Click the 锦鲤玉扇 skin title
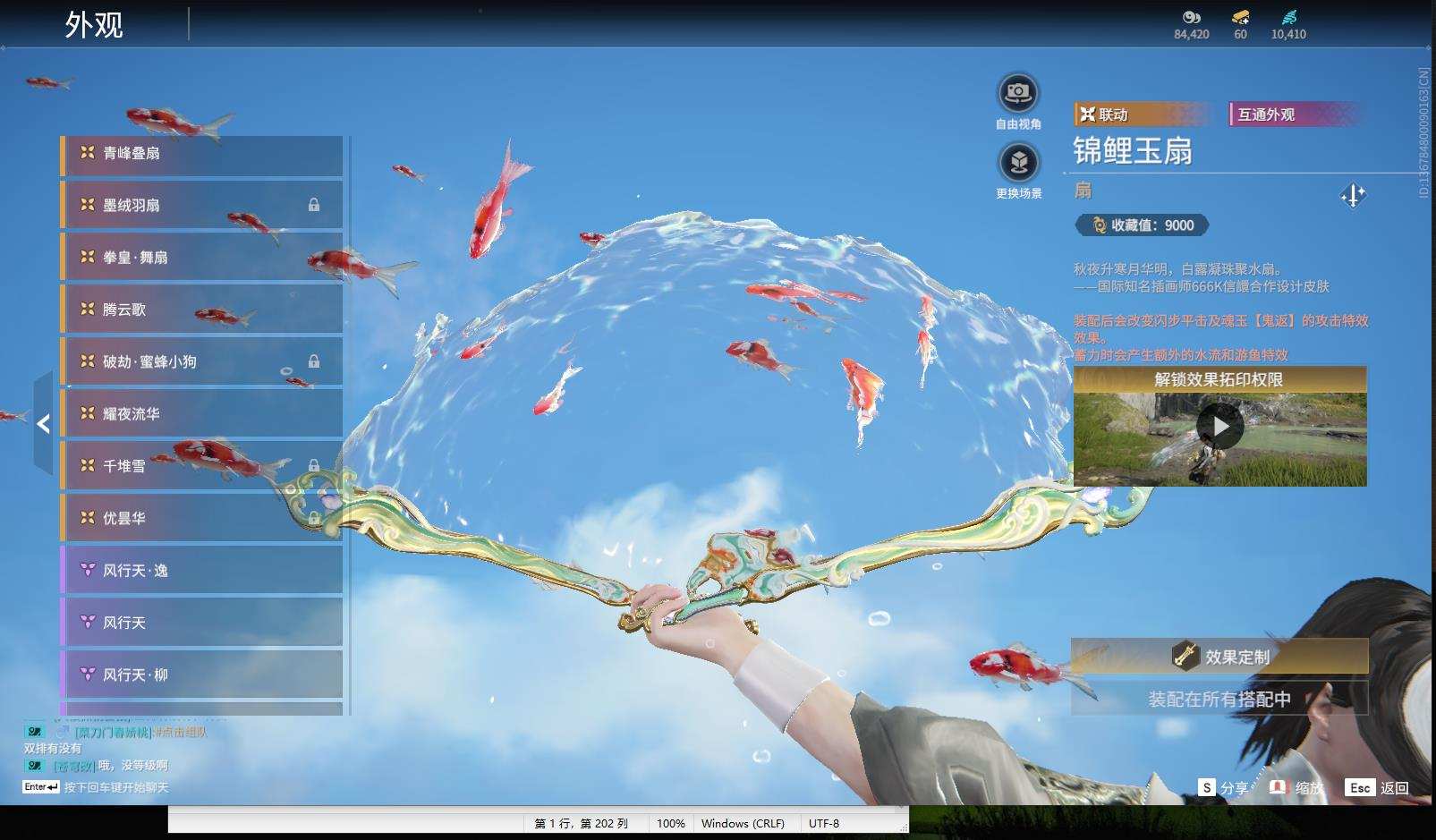 1133,151
